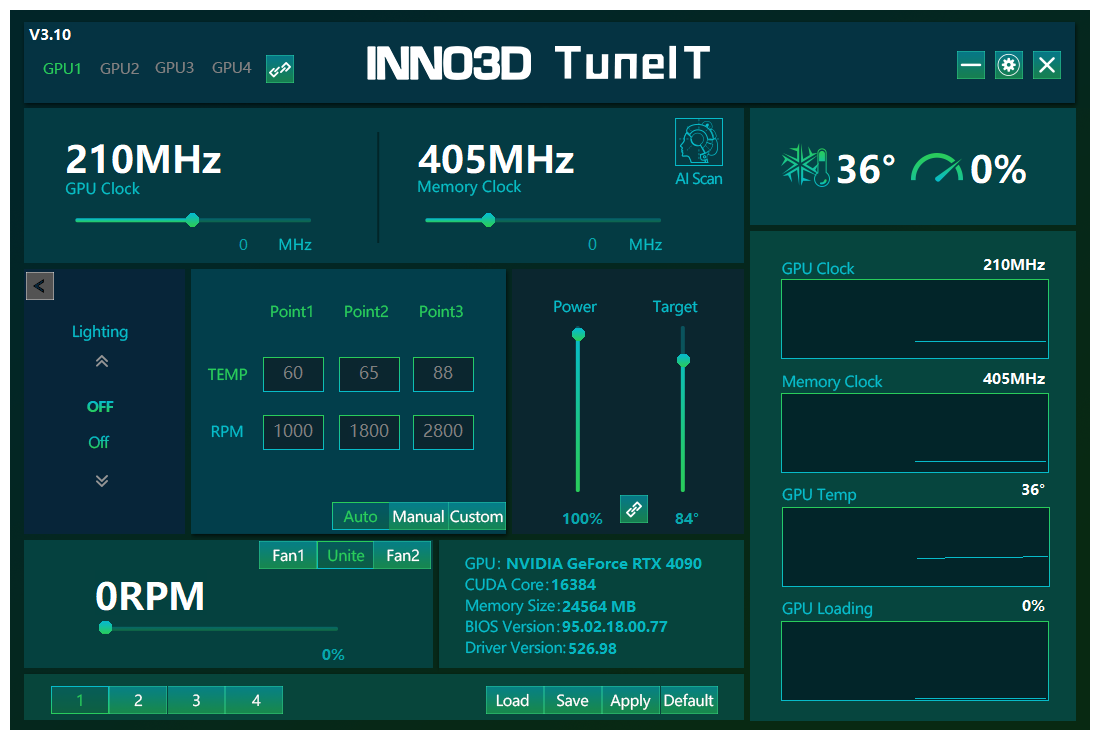Select the lowercase Off lighting entry
1097x739 pixels.
(x=99, y=442)
